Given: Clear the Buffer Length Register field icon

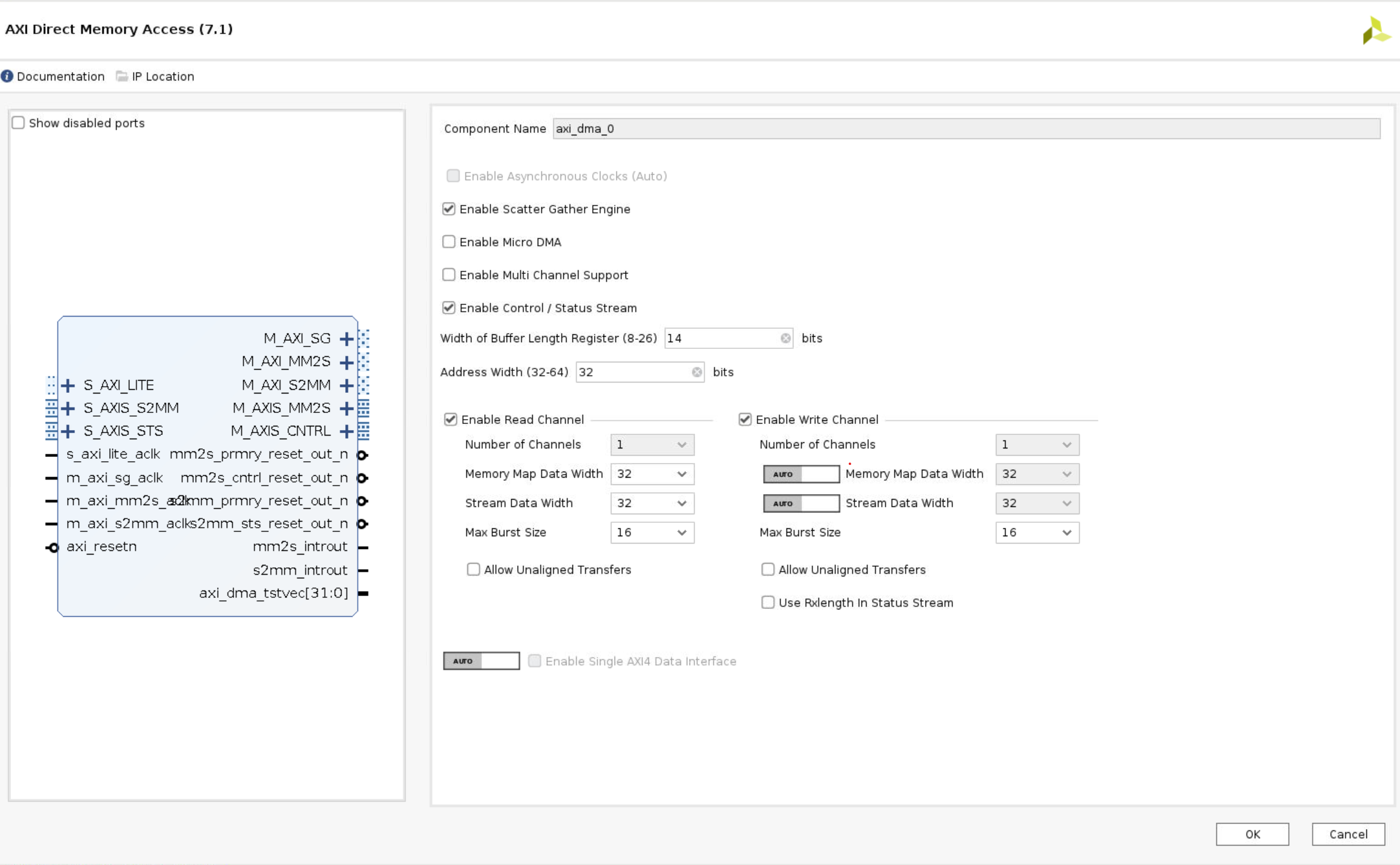Looking at the screenshot, I should click(785, 338).
